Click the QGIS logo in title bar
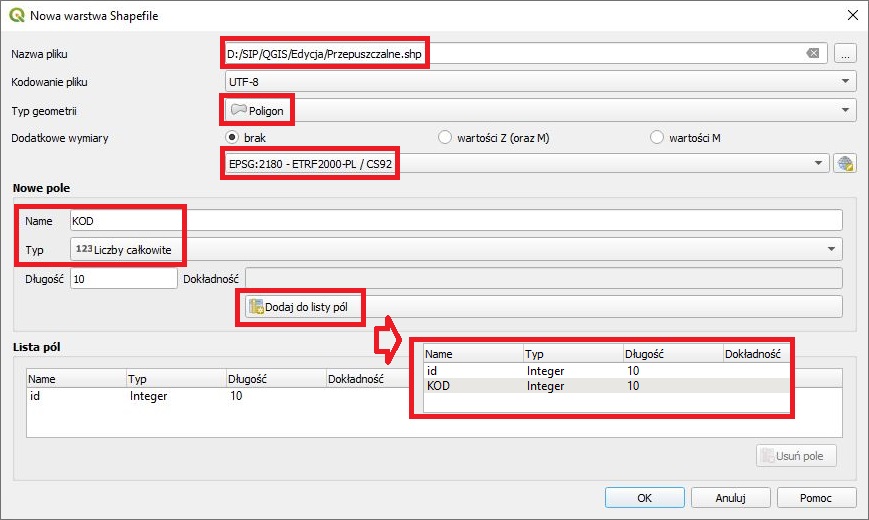 pyautogui.click(x=16, y=15)
